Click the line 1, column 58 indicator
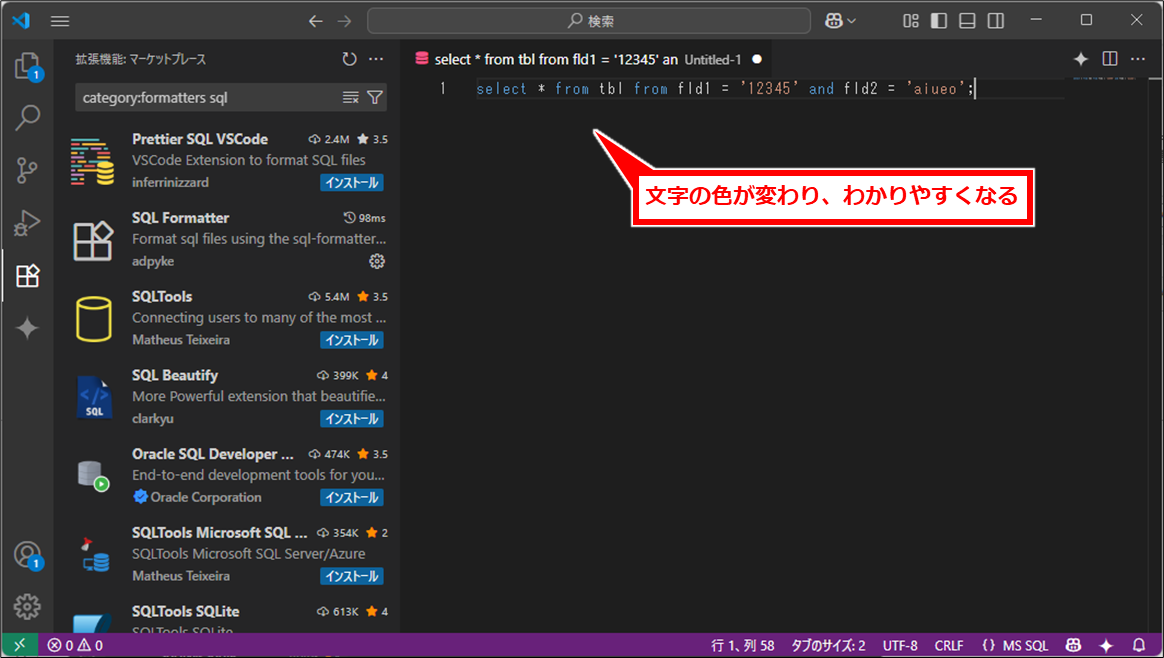The height and width of the screenshot is (658, 1164). [742, 645]
